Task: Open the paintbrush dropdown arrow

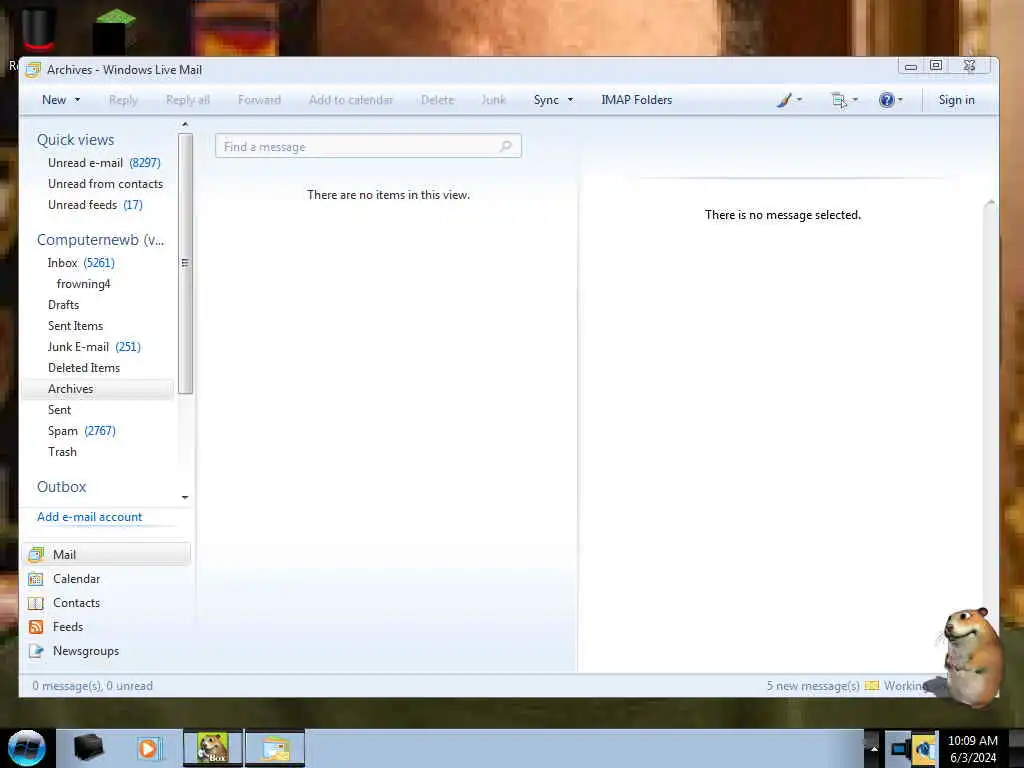Action: point(799,100)
